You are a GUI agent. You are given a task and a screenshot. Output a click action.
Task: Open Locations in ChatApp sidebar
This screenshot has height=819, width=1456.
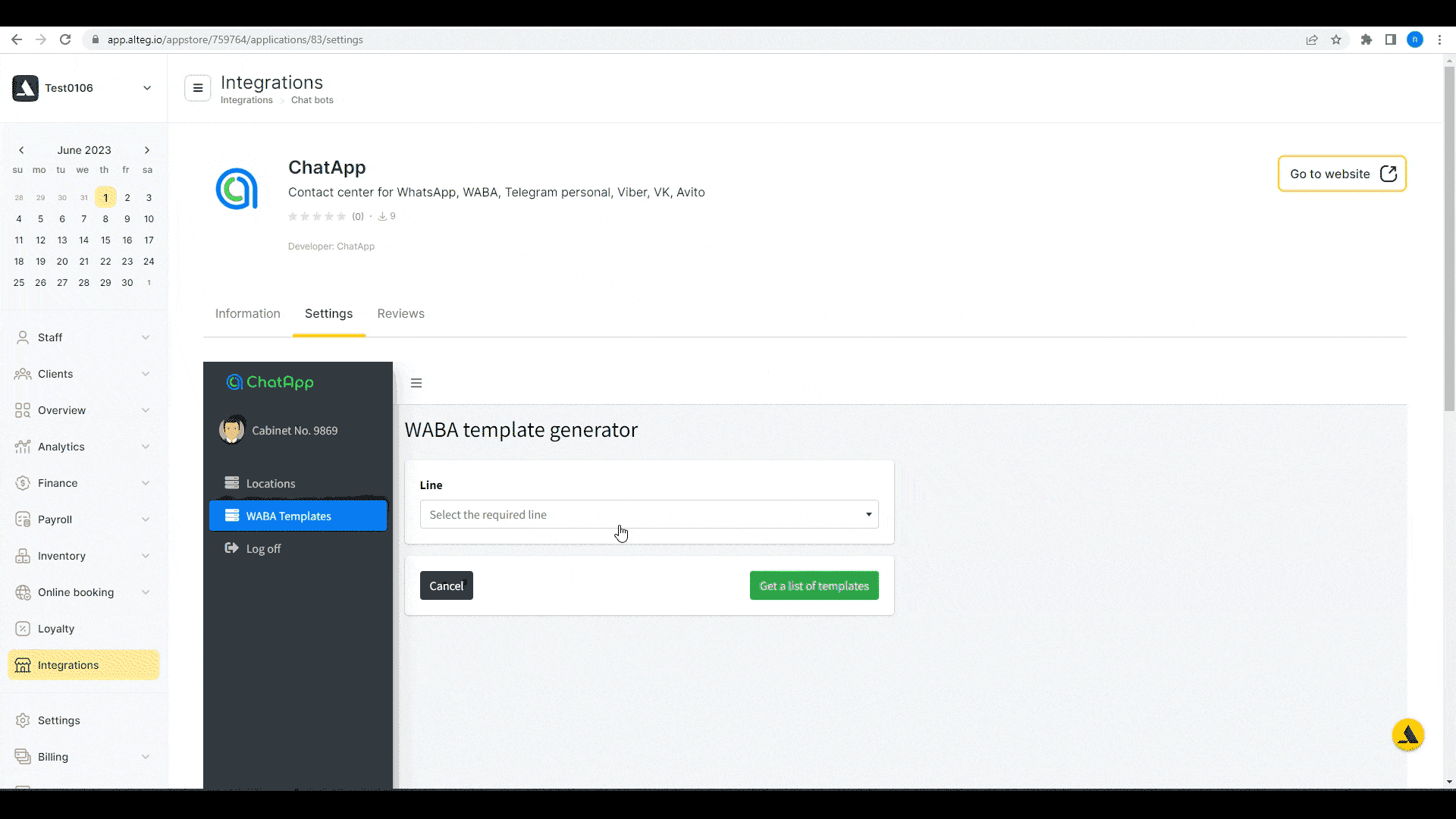coord(271,484)
